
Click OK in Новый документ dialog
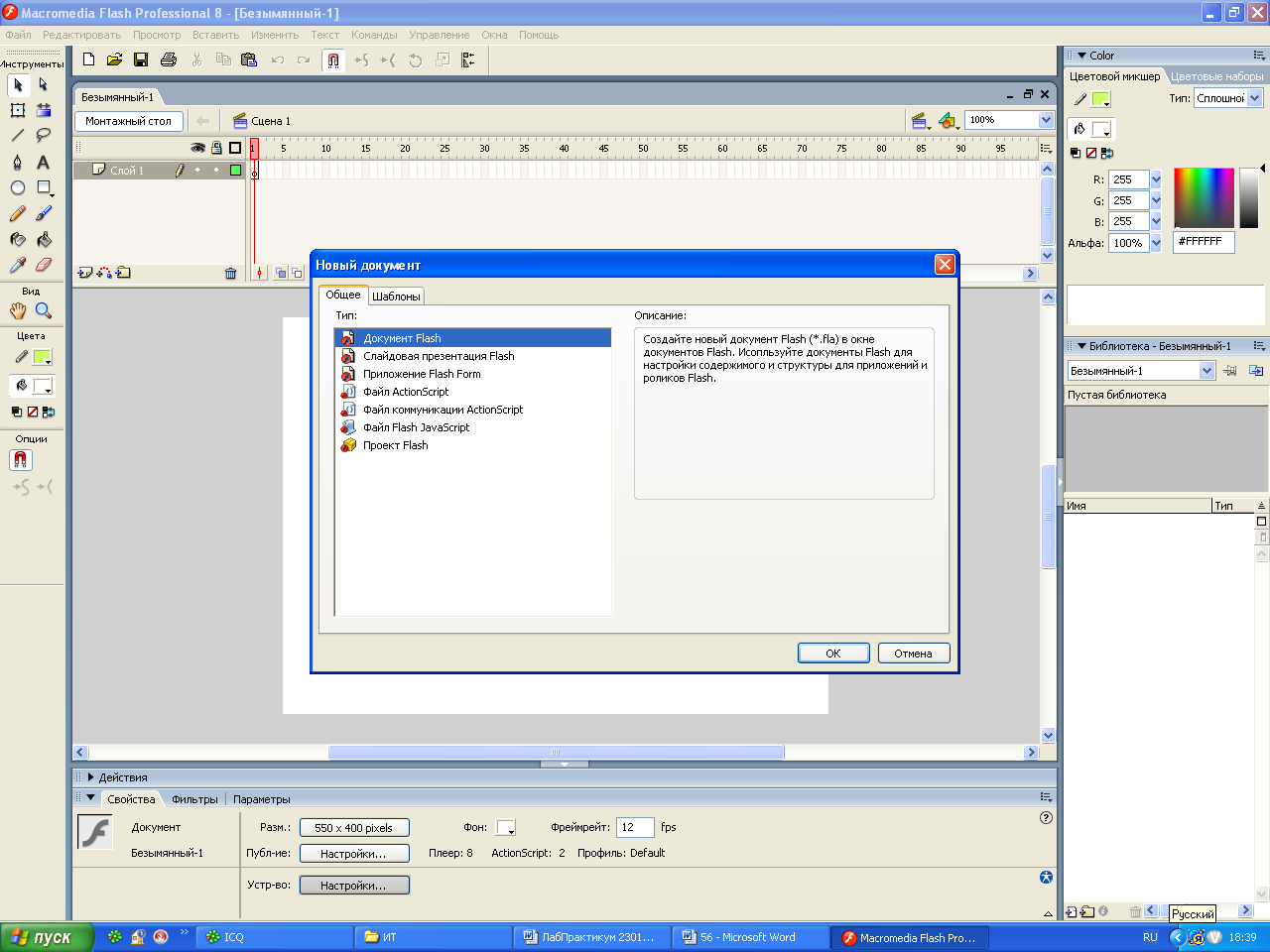point(833,654)
